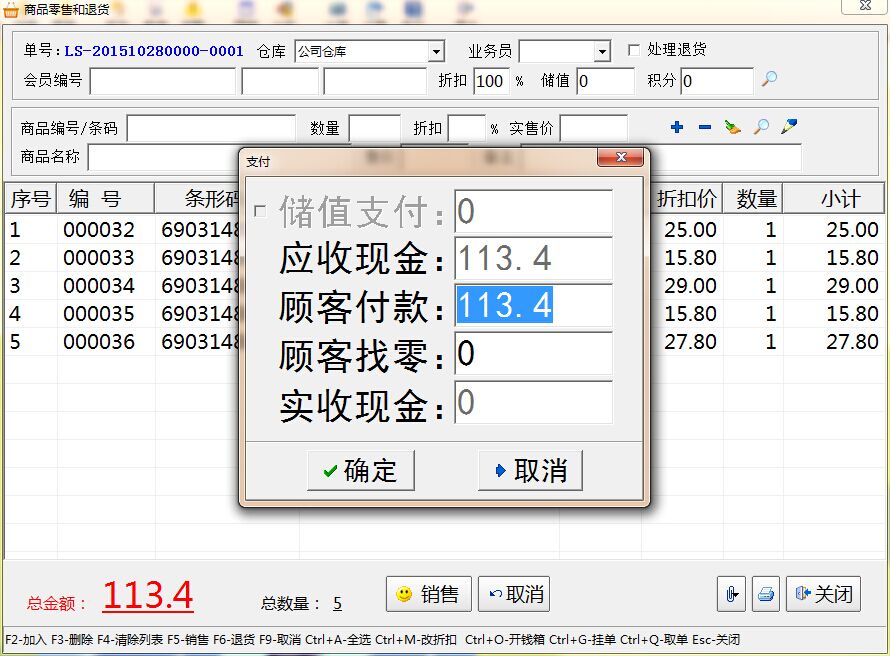Click the printer icon button

pyautogui.click(x=766, y=594)
